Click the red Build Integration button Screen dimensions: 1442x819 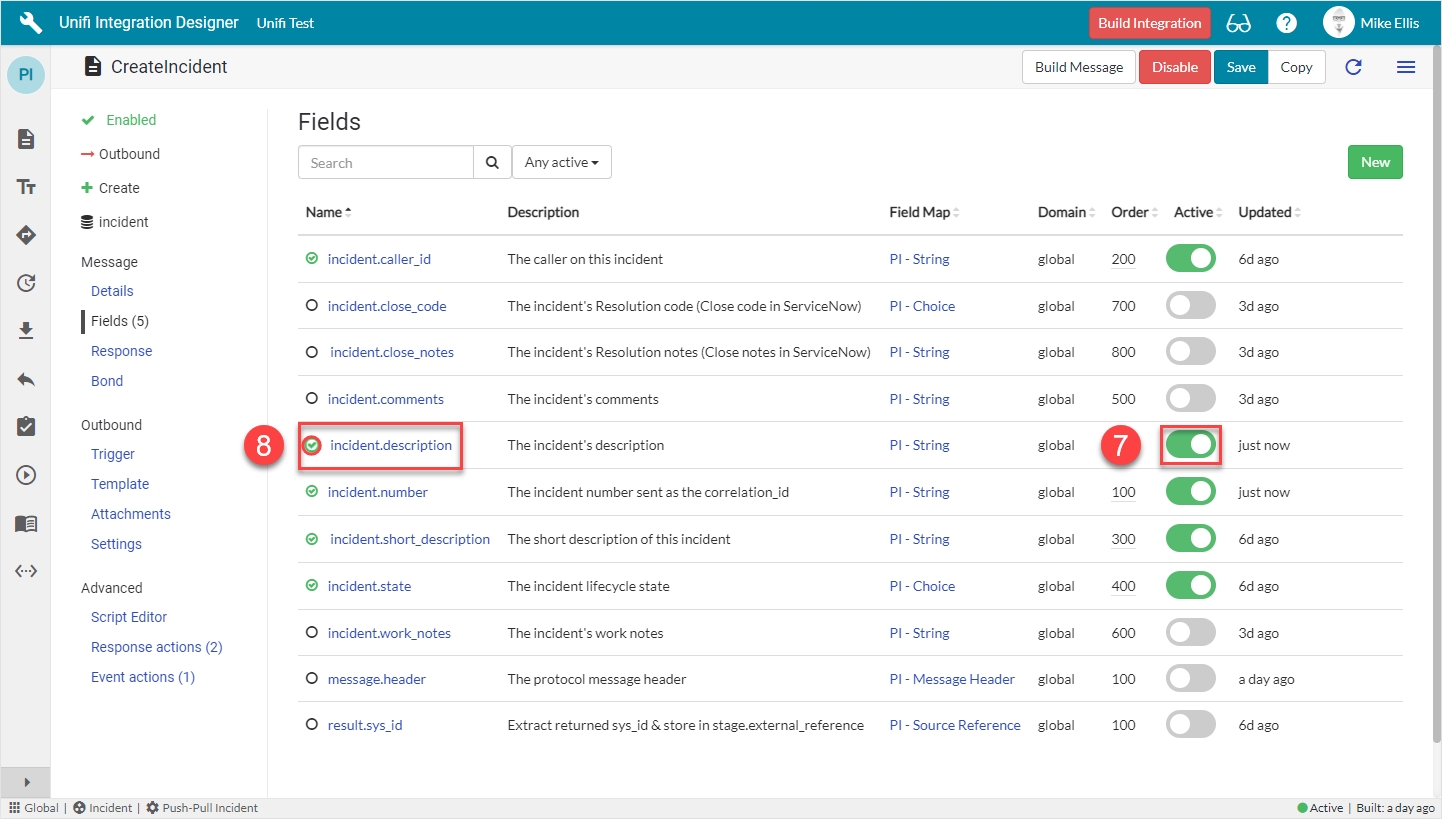tap(1149, 23)
